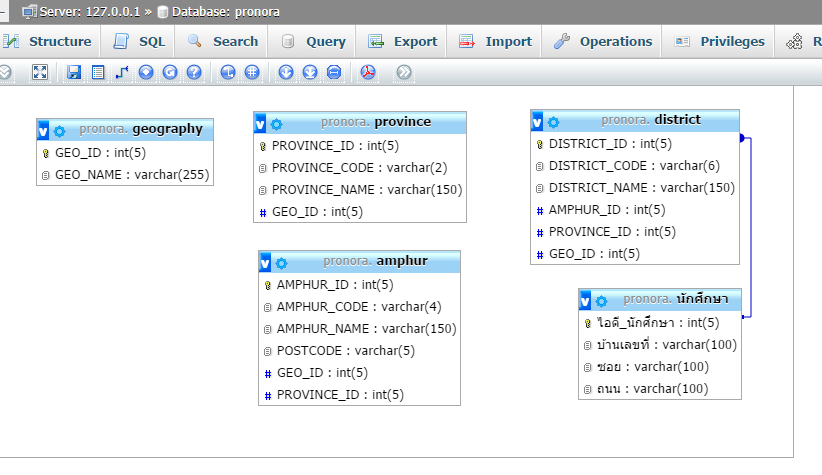Select AMPHUR_CODE : varchar(4) column
Image resolution: width=822 pixels, height=475 pixels.
click(x=359, y=307)
